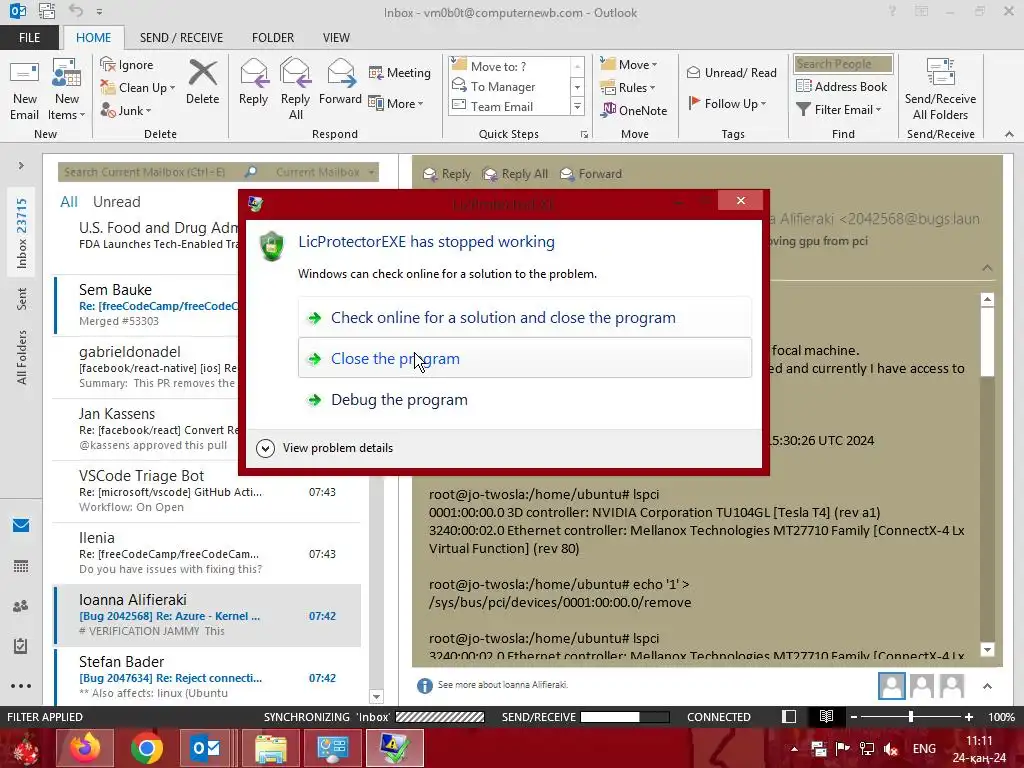The width and height of the screenshot is (1024, 768).
Task: Click 'Close the program' option
Action: point(525,358)
